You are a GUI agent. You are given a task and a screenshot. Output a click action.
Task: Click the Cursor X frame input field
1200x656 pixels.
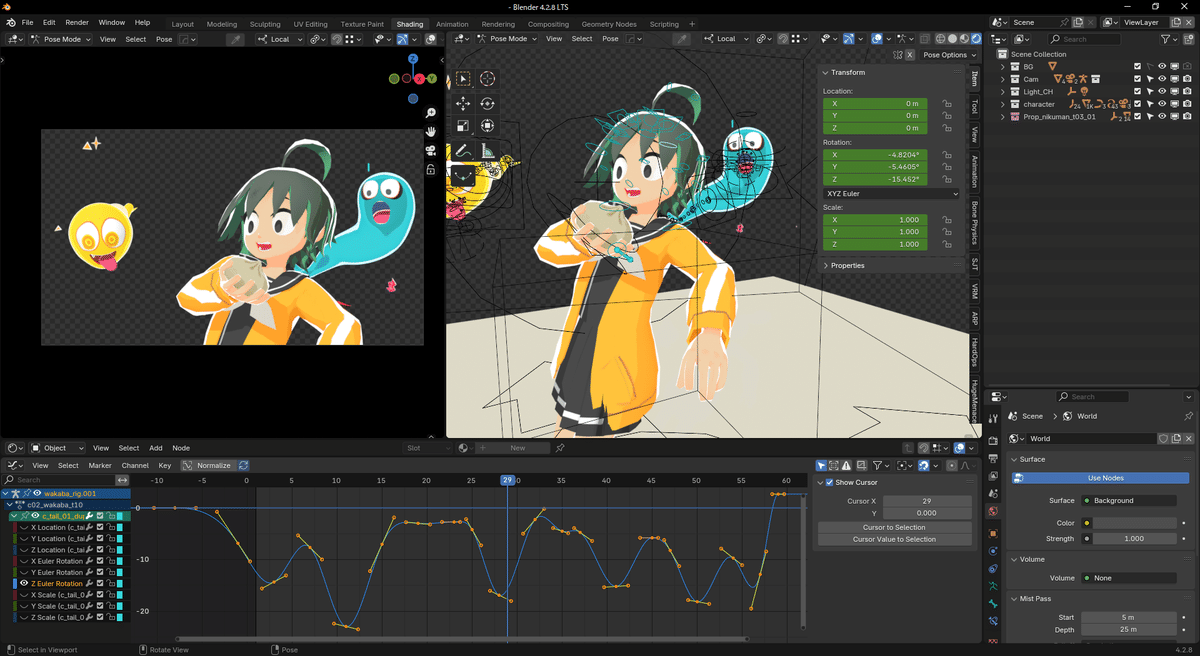point(926,500)
